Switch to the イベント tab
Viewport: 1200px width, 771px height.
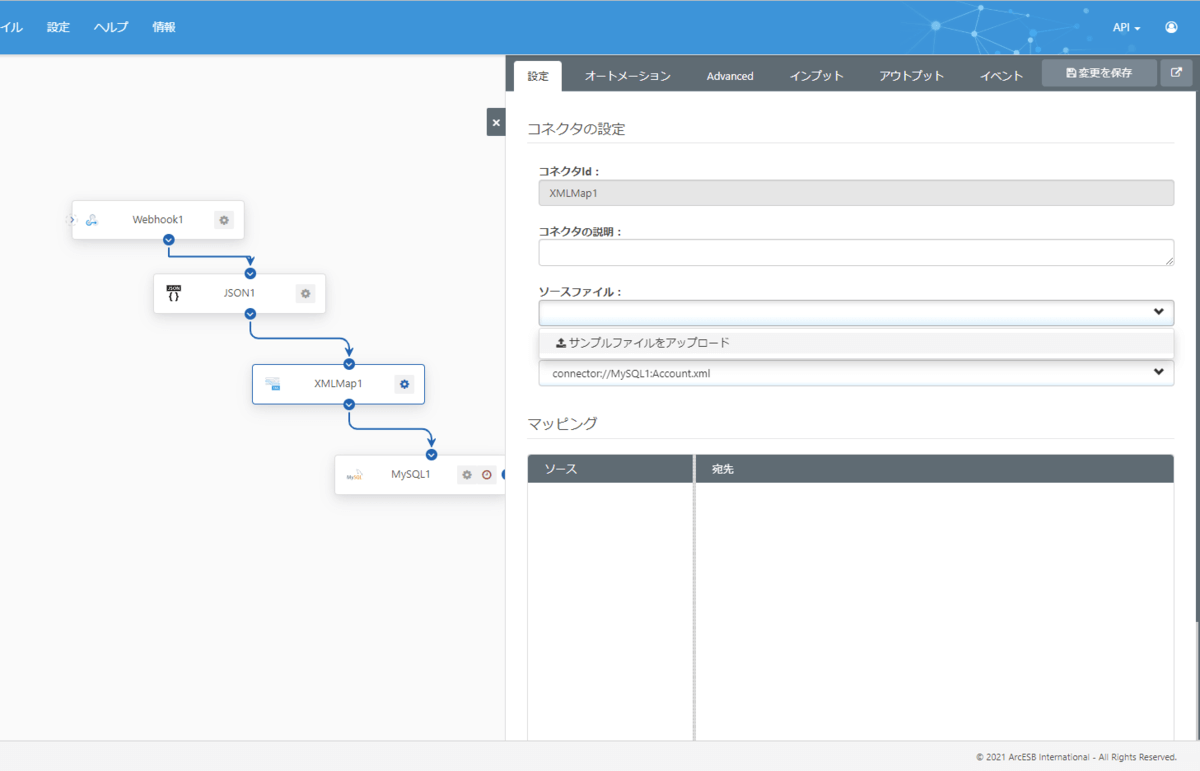(x=1001, y=76)
